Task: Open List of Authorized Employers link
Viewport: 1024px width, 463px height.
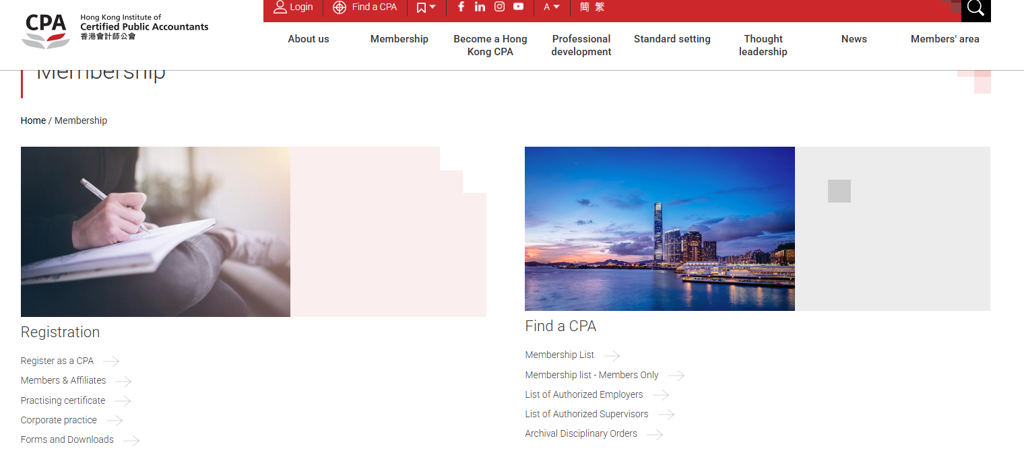Action: point(584,395)
